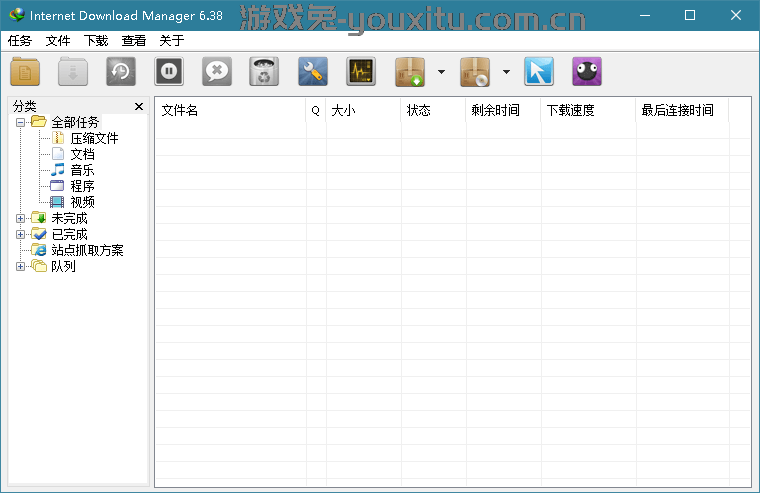Select 压缩文件 category
This screenshot has width=760, height=493.
coord(94,138)
